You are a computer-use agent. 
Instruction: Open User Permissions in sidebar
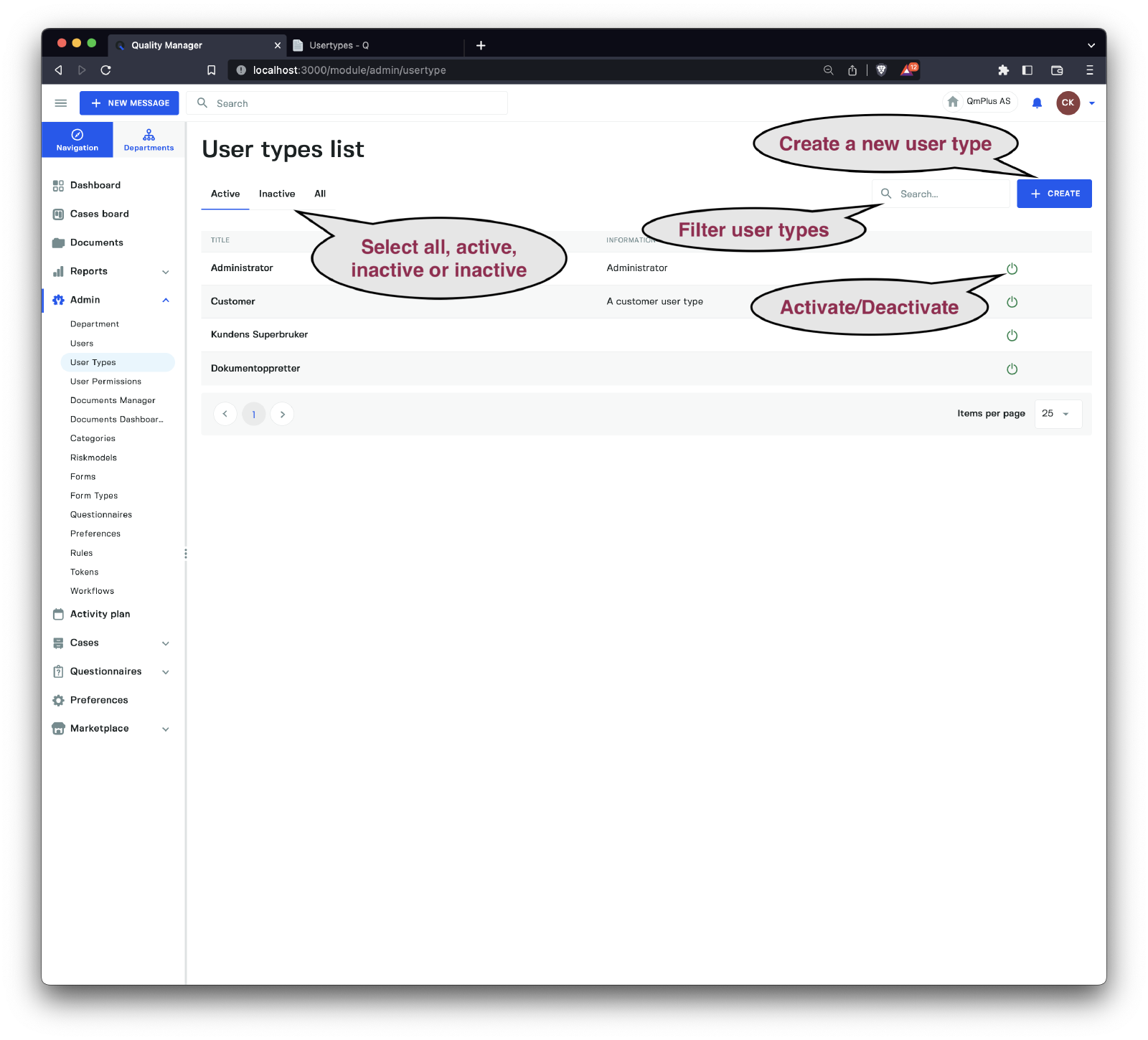pyautogui.click(x=105, y=382)
